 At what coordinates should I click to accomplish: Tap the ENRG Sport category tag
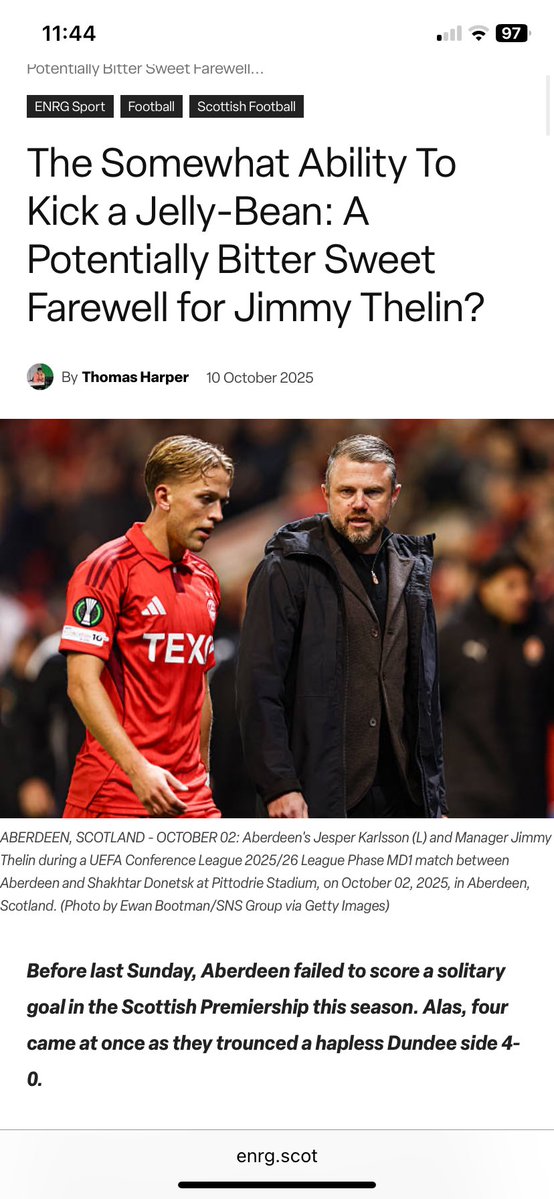(x=70, y=106)
